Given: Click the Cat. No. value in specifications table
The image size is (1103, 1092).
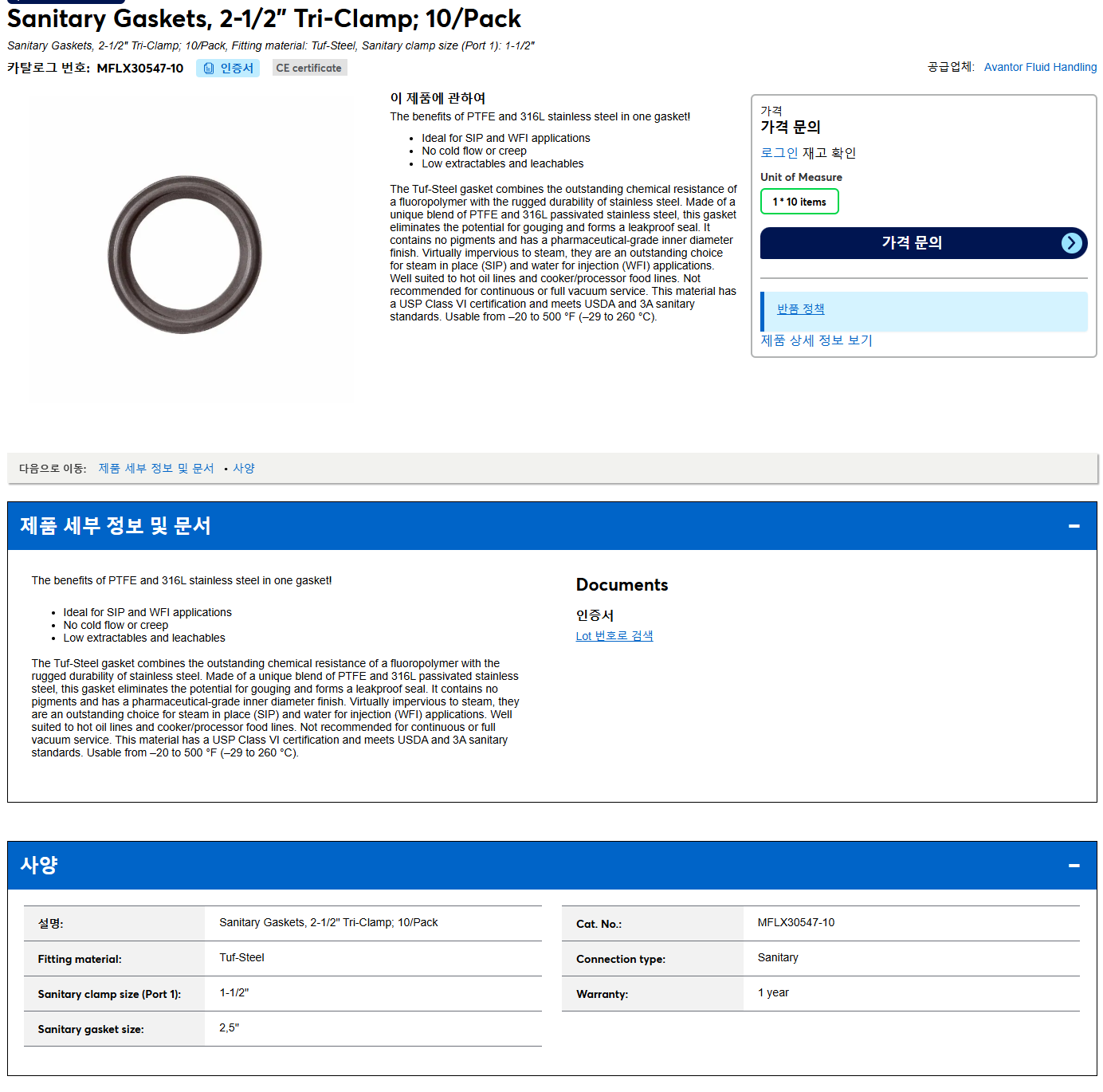Looking at the screenshot, I should pyautogui.click(x=796, y=923).
